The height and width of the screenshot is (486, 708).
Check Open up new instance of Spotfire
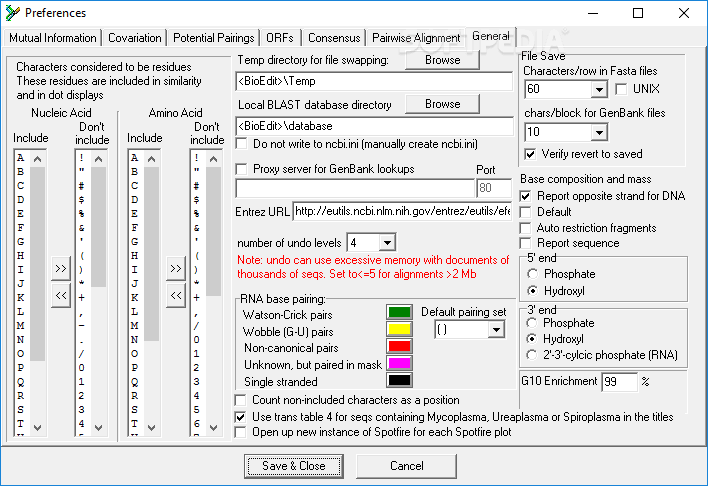pyautogui.click(x=241, y=432)
